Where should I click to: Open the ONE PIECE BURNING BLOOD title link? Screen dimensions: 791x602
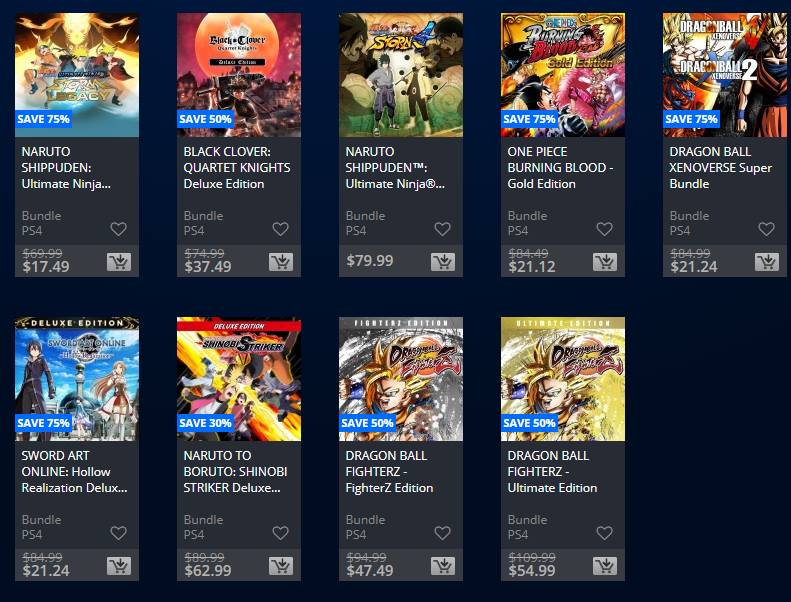(560, 168)
